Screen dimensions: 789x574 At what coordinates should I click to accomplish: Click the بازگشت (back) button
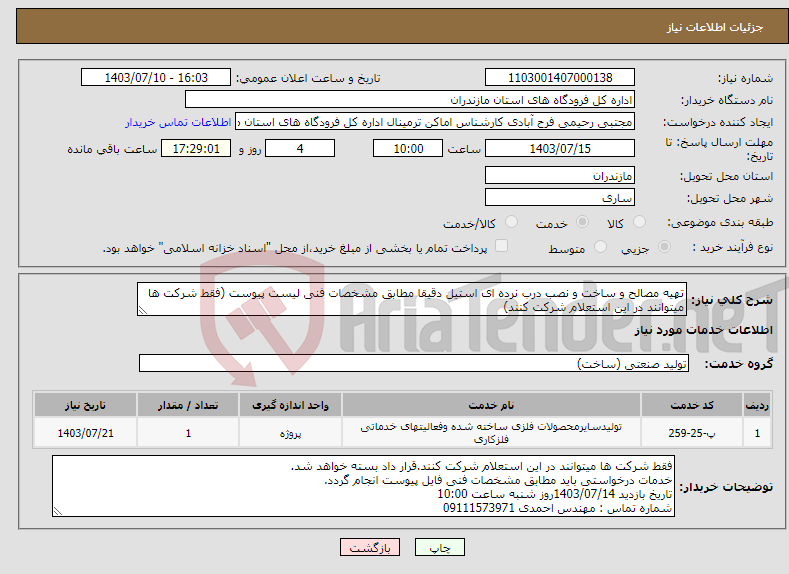tap(370, 547)
